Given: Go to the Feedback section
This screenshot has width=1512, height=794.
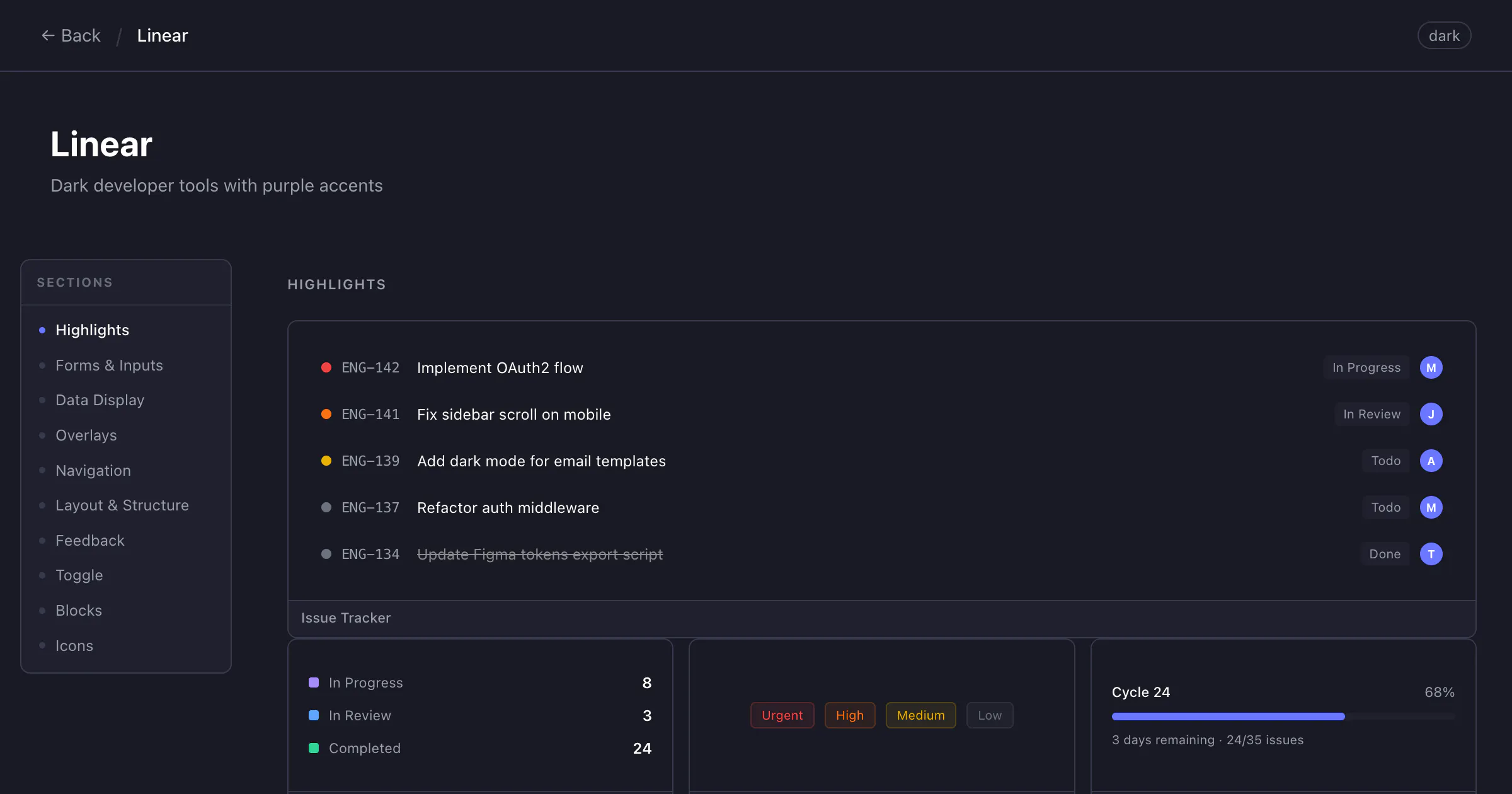Looking at the screenshot, I should (90, 541).
